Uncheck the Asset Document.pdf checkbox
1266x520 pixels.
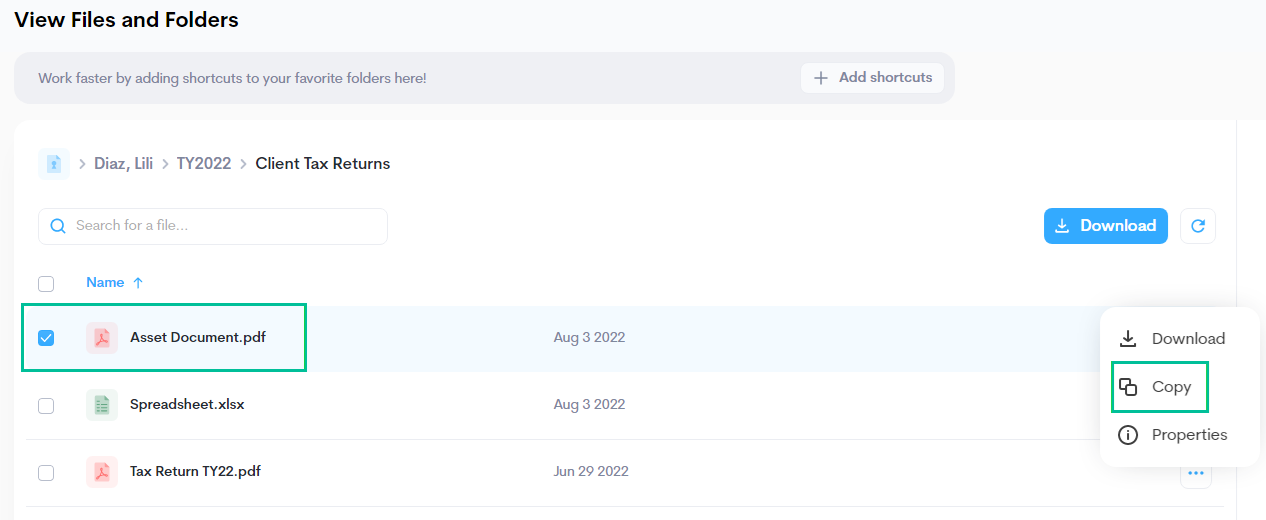click(x=46, y=338)
